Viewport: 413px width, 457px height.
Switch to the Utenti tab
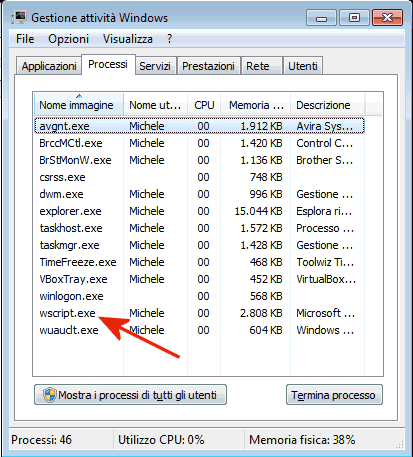click(x=303, y=66)
